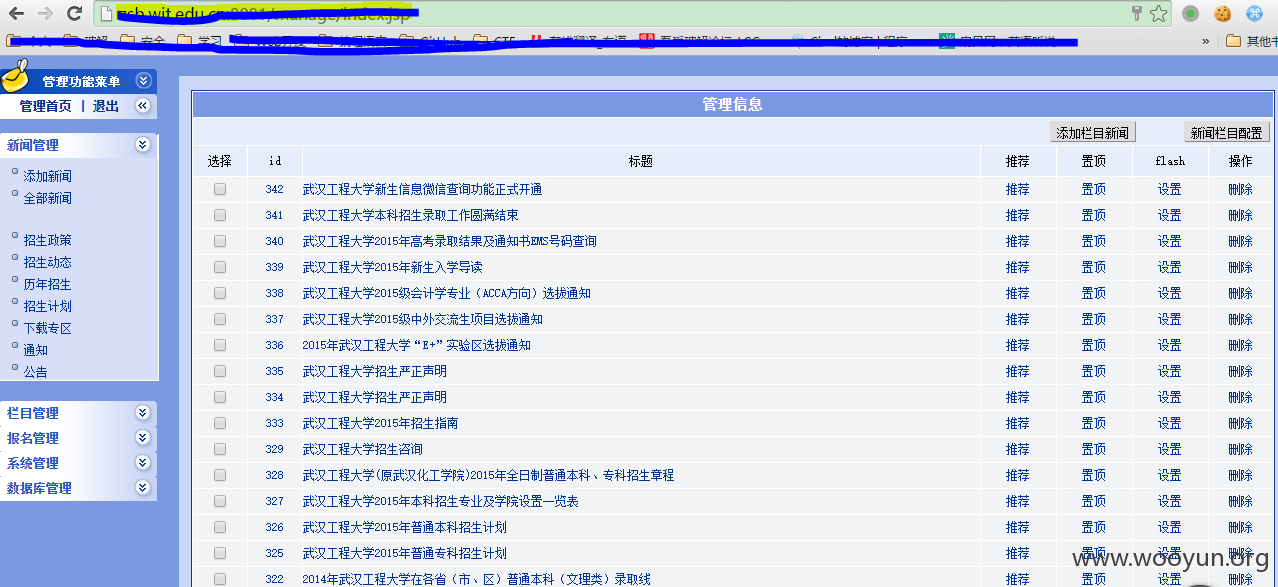The height and width of the screenshot is (587, 1278).
Task: Click 删除 for news id 339
Action: (1240, 267)
